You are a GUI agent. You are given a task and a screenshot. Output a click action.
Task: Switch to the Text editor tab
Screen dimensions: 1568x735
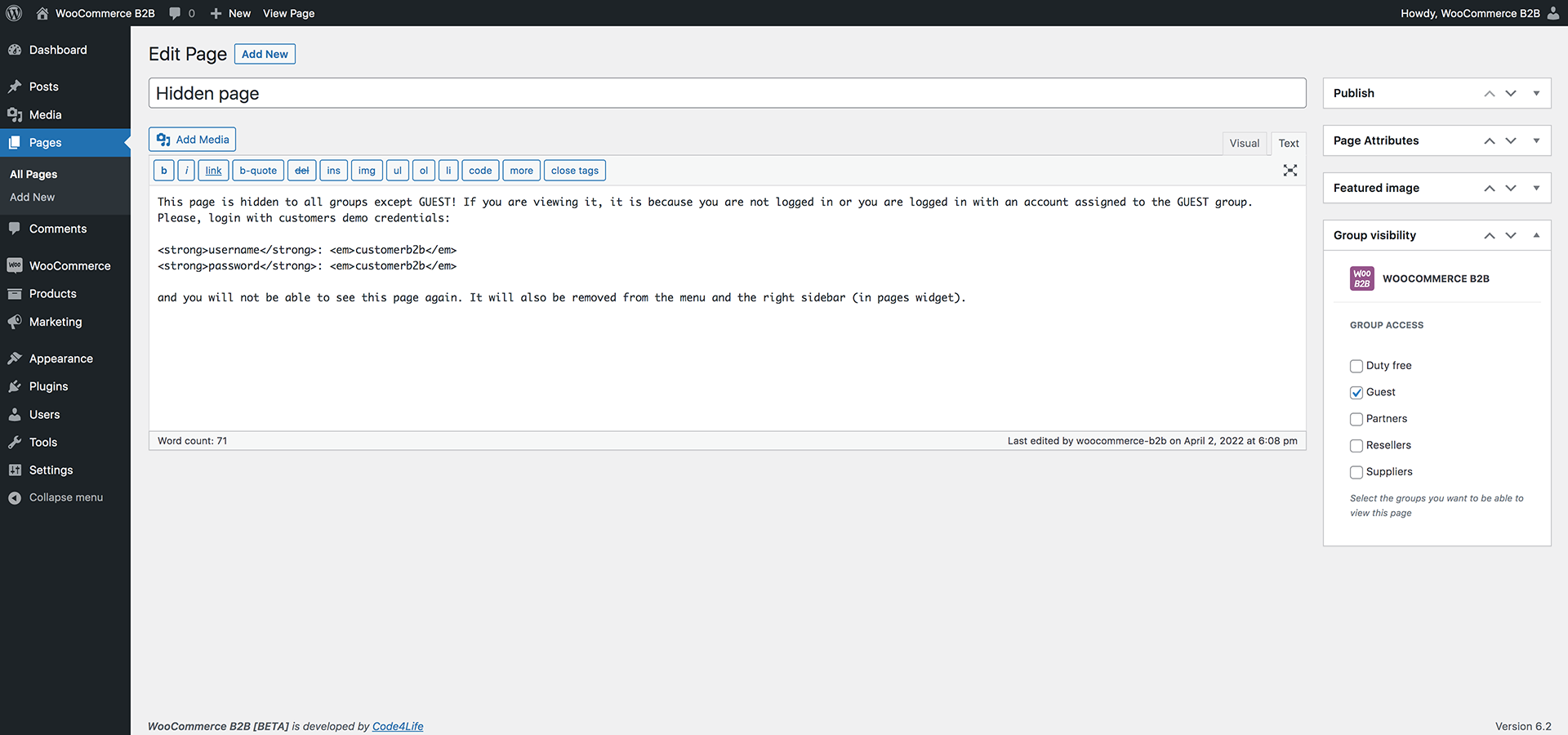click(1289, 143)
